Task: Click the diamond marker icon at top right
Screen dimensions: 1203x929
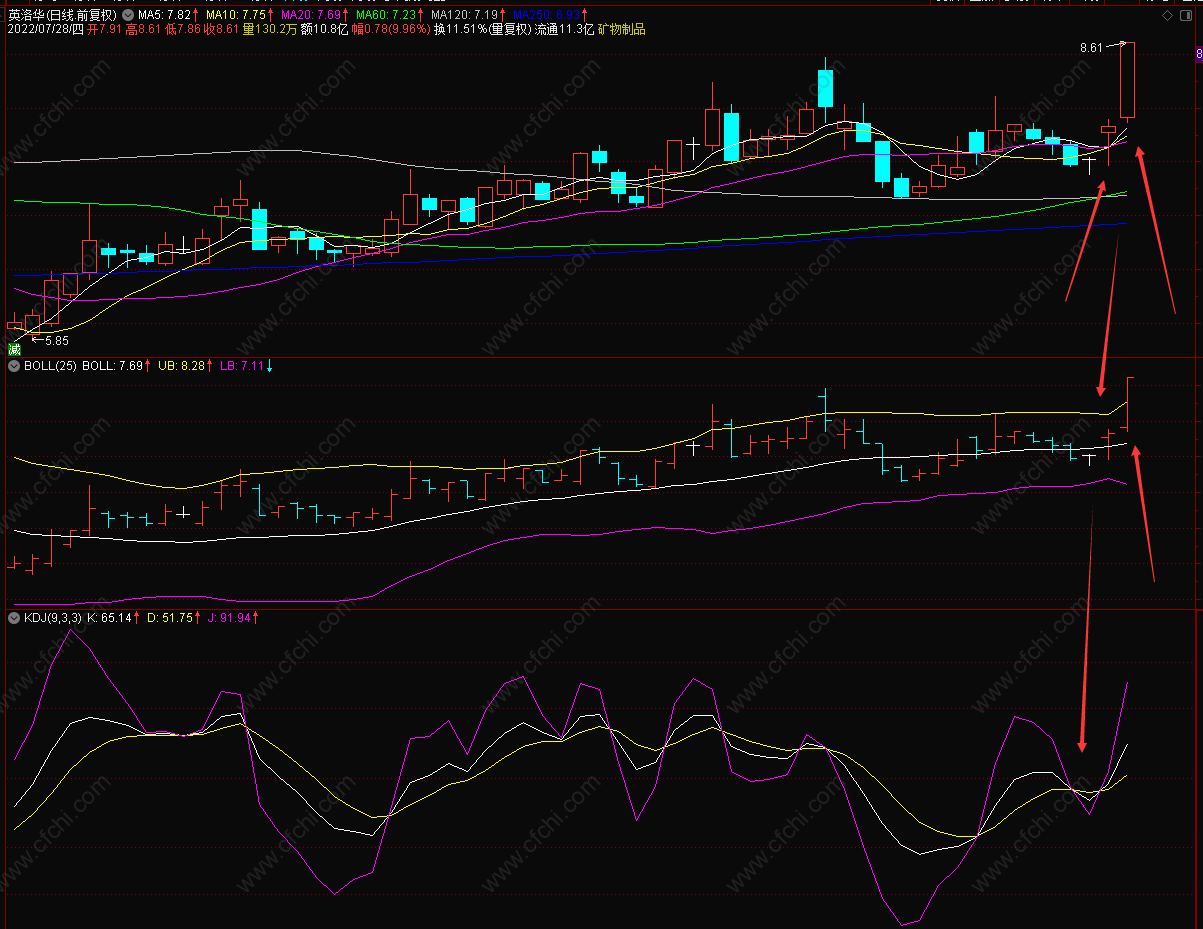Action: pos(1167,16)
